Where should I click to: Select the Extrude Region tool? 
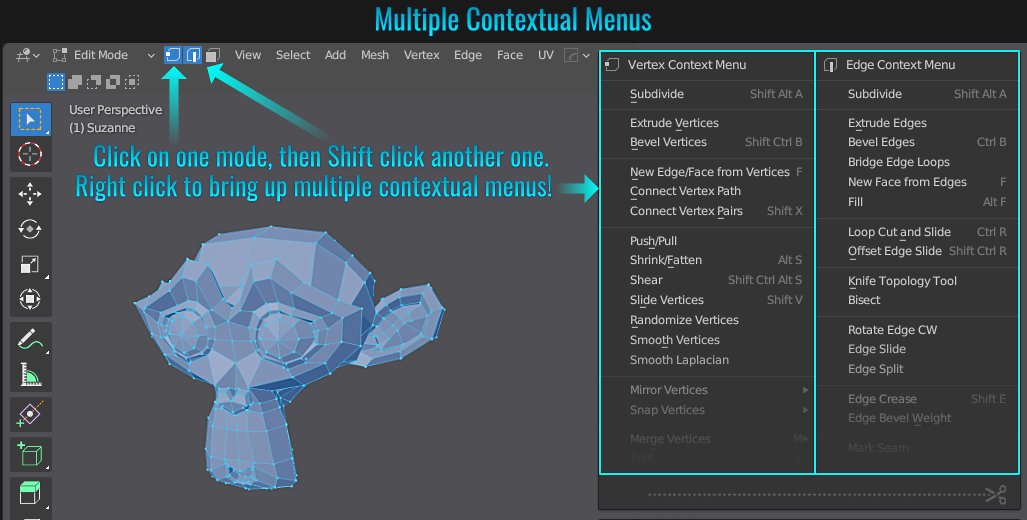tap(30, 493)
